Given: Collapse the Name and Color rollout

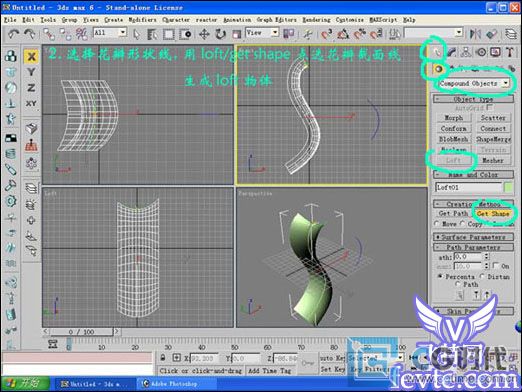Looking at the screenshot, I should tap(473, 174).
